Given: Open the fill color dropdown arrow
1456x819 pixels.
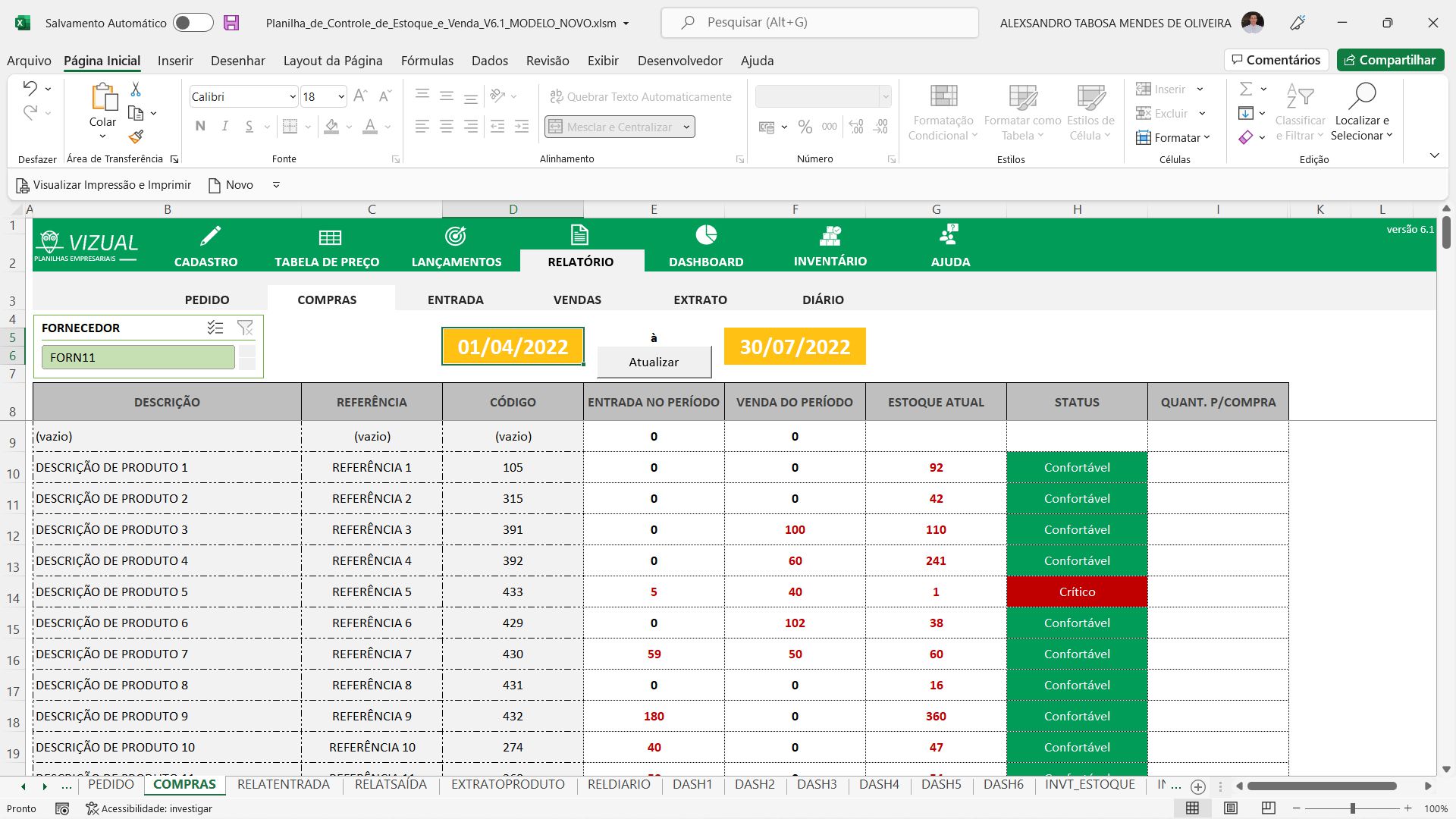Looking at the screenshot, I should point(348,127).
